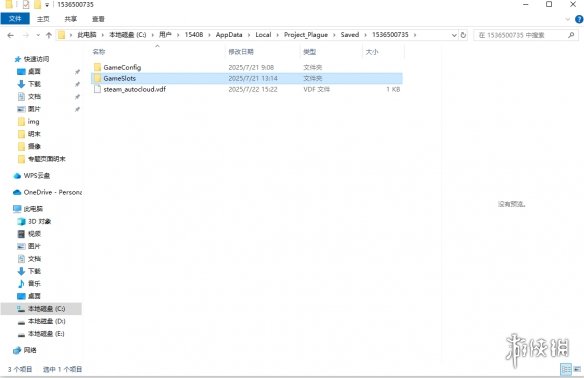
Task: Open the blue help question icon
Action: (x=579, y=19)
